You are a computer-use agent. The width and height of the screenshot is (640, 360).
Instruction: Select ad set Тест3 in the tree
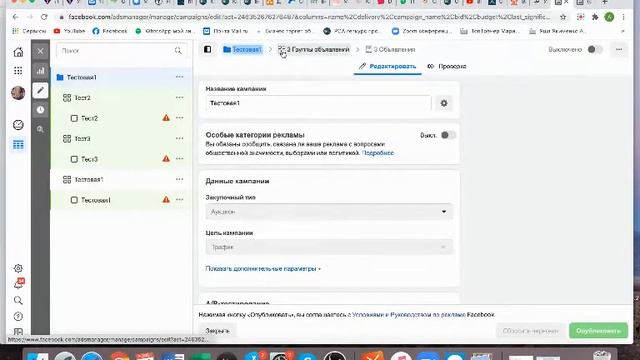(82, 139)
